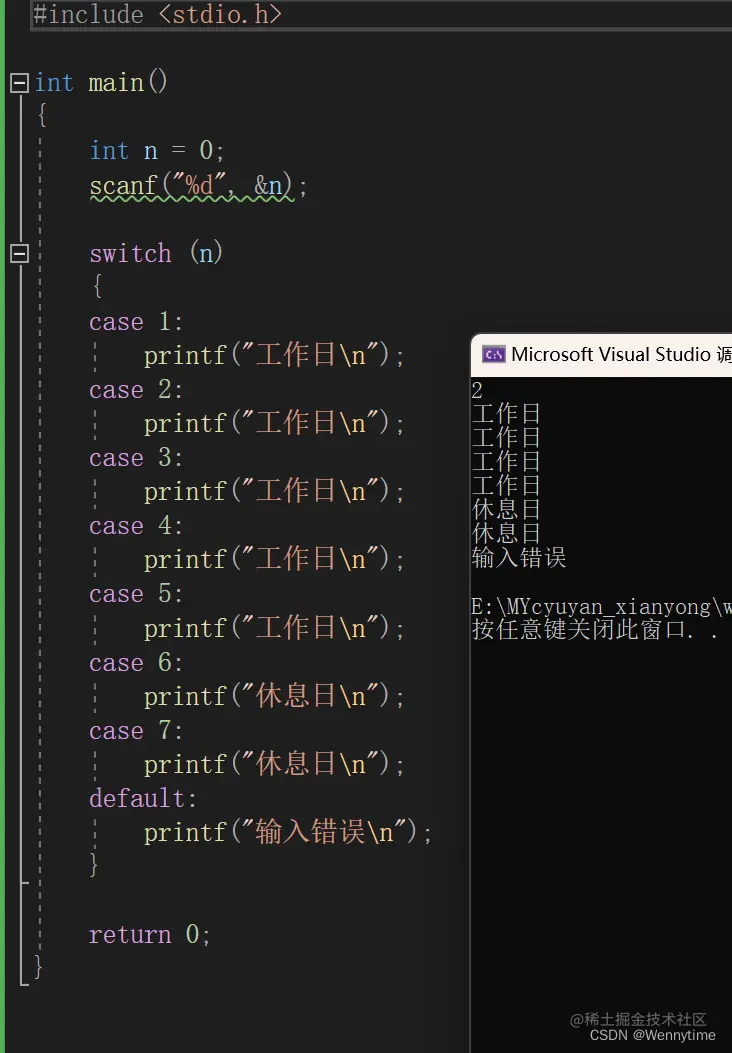
Task: Click the case 6: label
Action: [x=136, y=663]
